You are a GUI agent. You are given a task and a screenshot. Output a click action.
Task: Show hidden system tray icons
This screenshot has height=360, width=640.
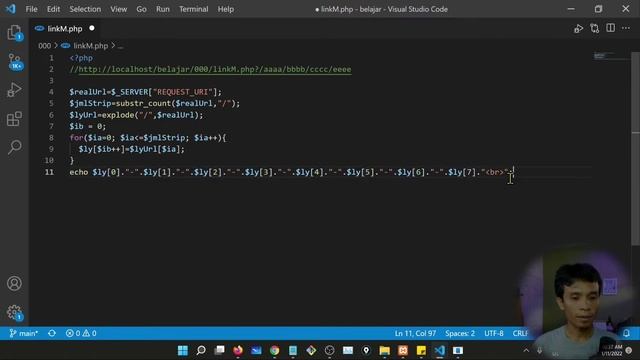click(x=526, y=350)
